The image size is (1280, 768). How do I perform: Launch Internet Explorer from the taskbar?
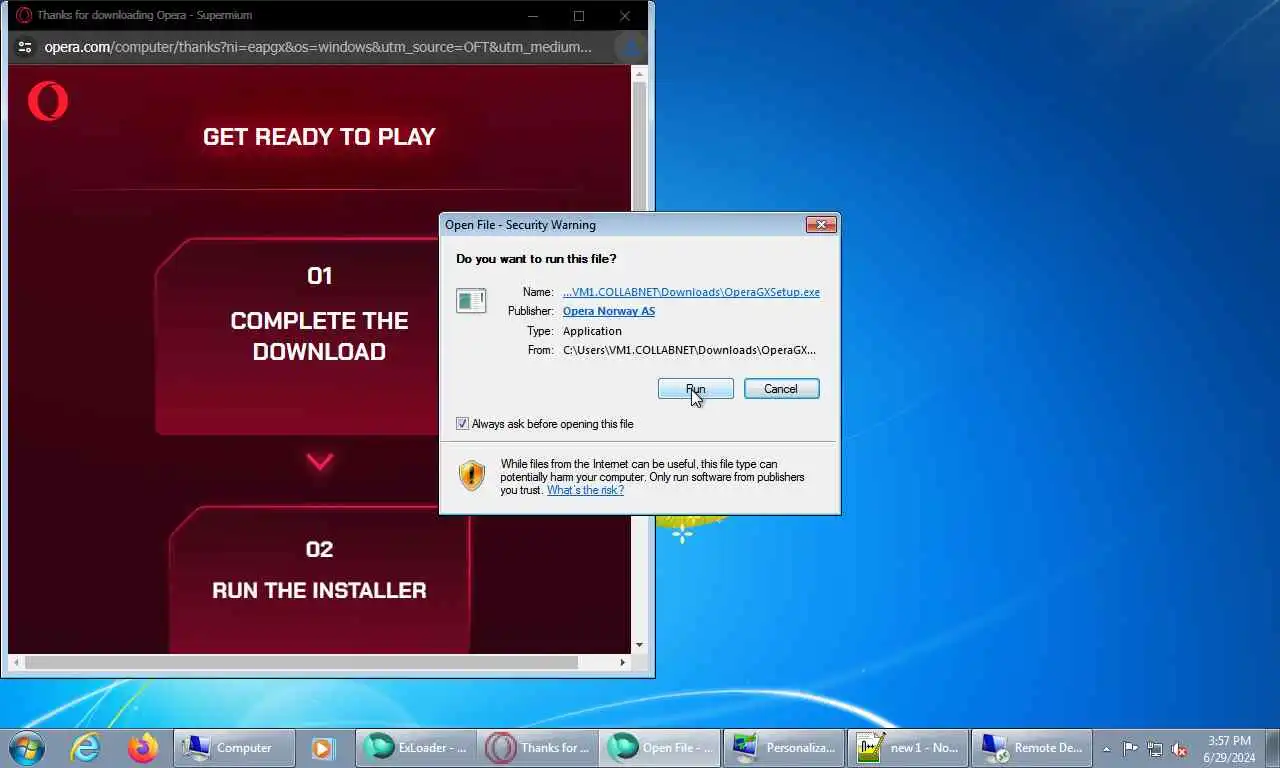point(85,747)
